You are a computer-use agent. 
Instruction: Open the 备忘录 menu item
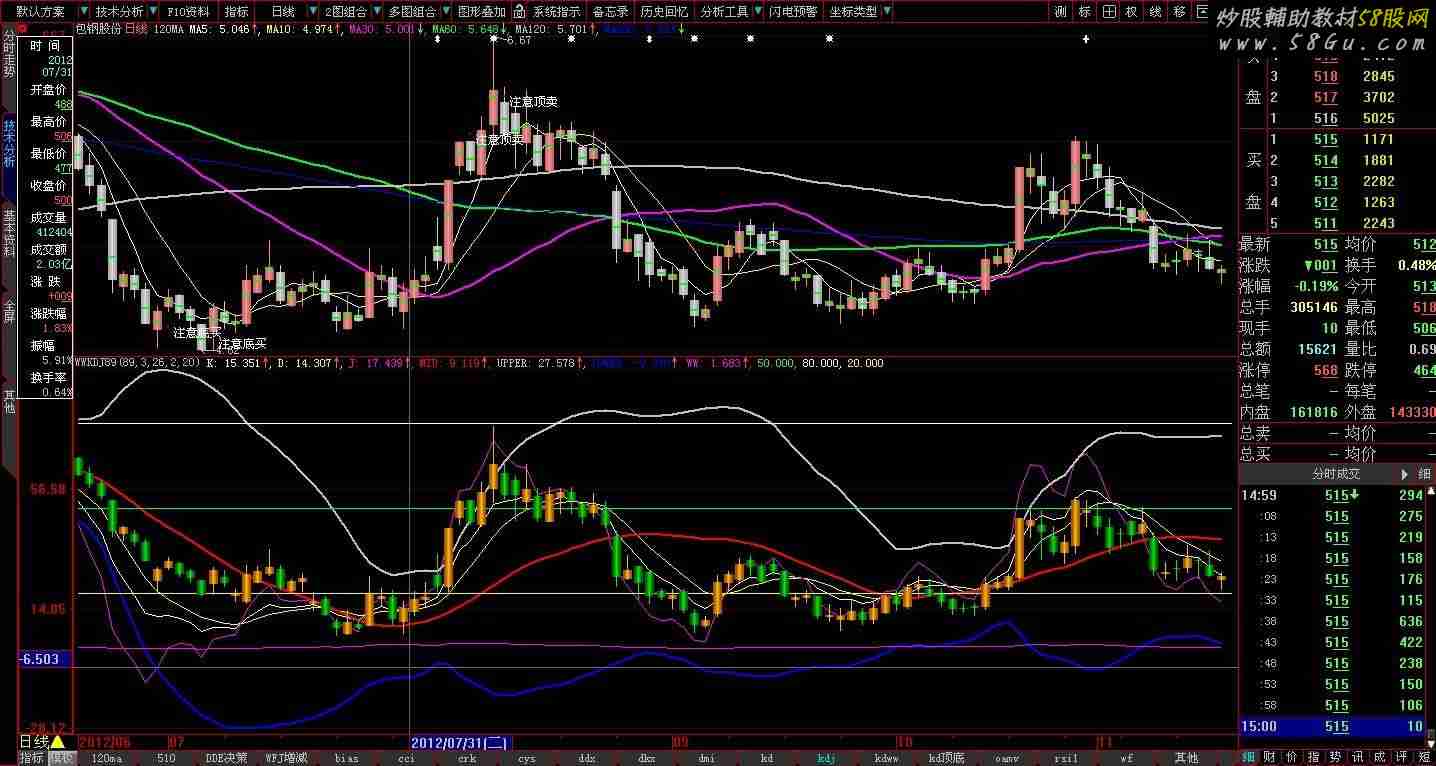tap(610, 11)
